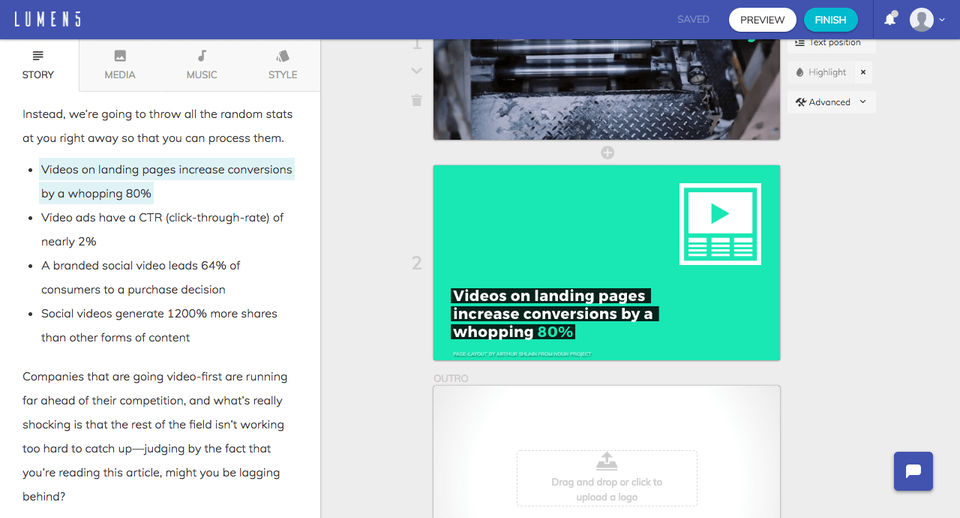Click the Finish button
The height and width of the screenshot is (518, 960).
coord(830,20)
